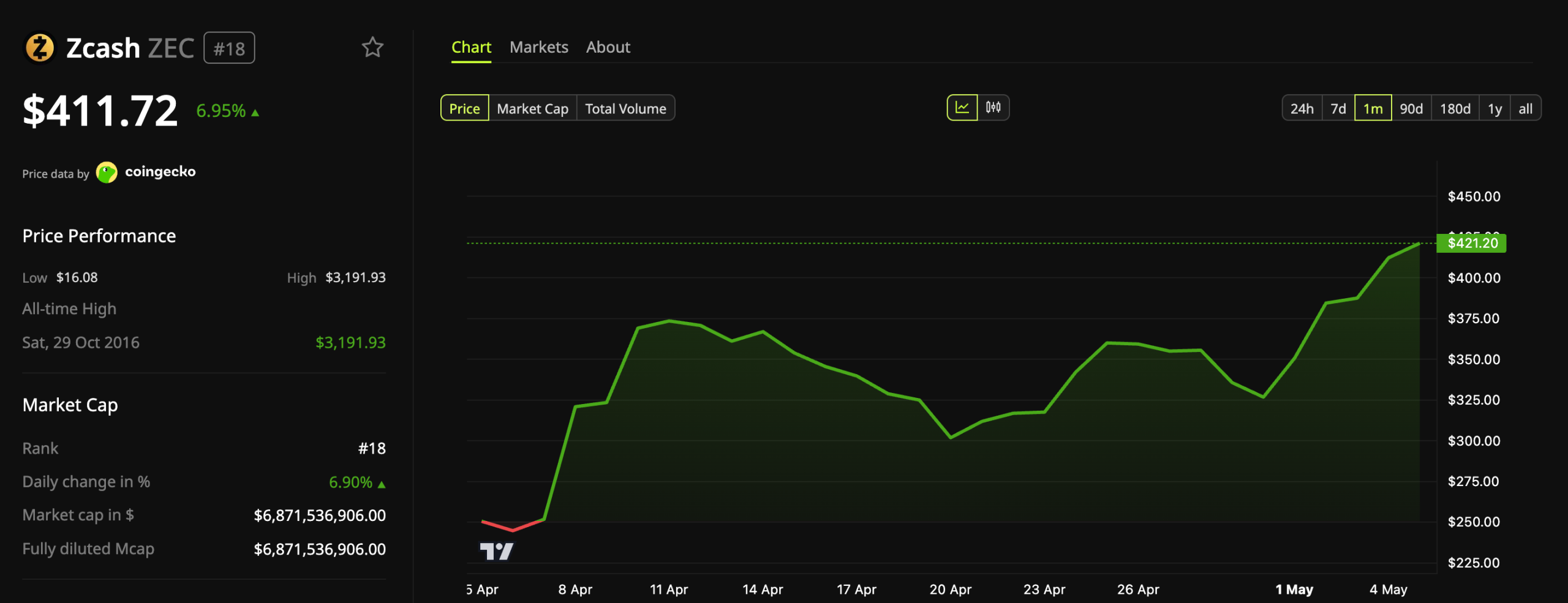Click the 23 Apr date label

(1044, 590)
